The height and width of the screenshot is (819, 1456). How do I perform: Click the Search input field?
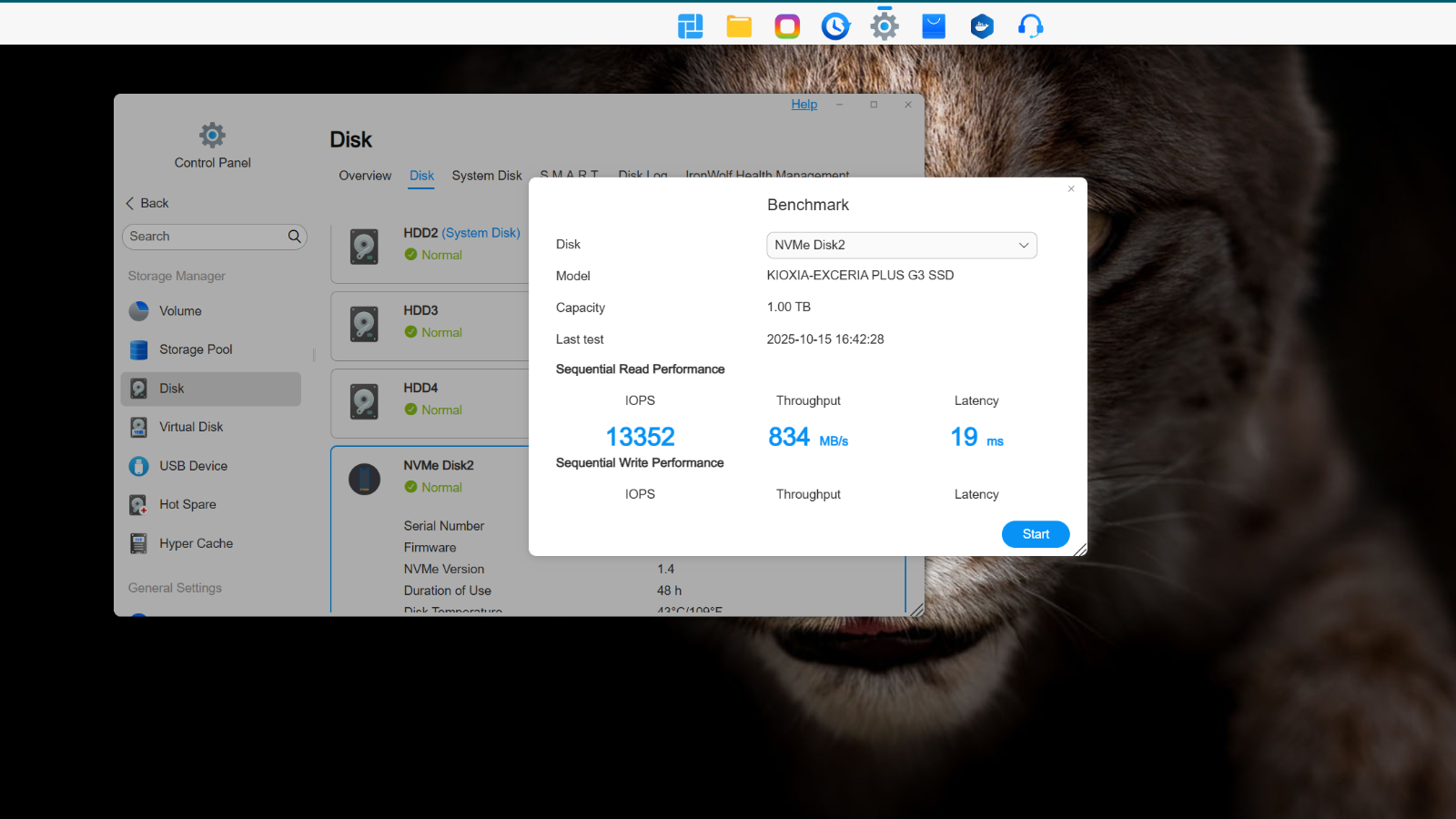tap(205, 237)
